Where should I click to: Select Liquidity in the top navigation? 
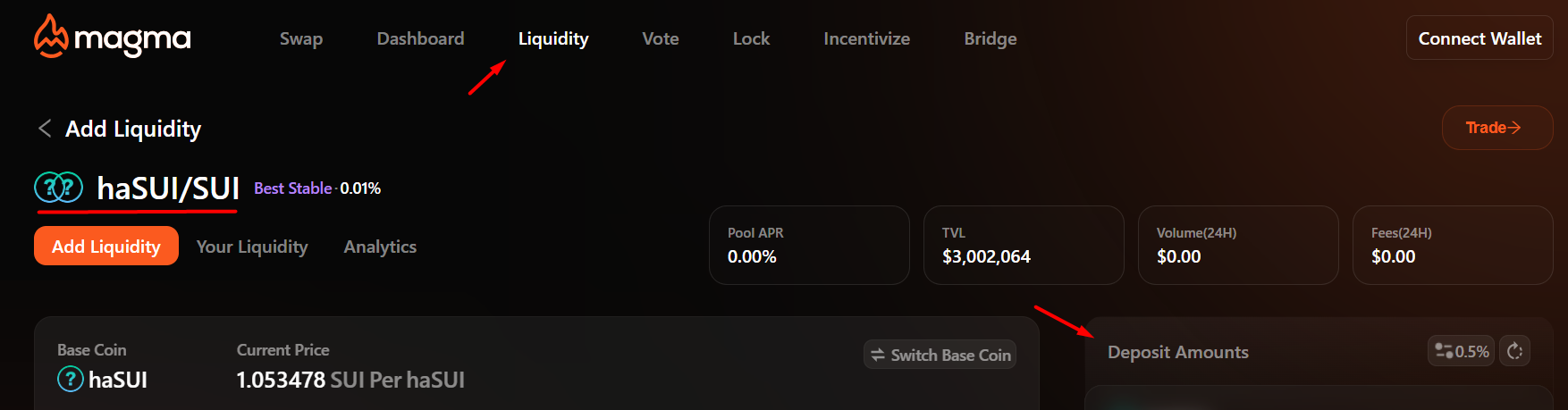(x=553, y=38)
